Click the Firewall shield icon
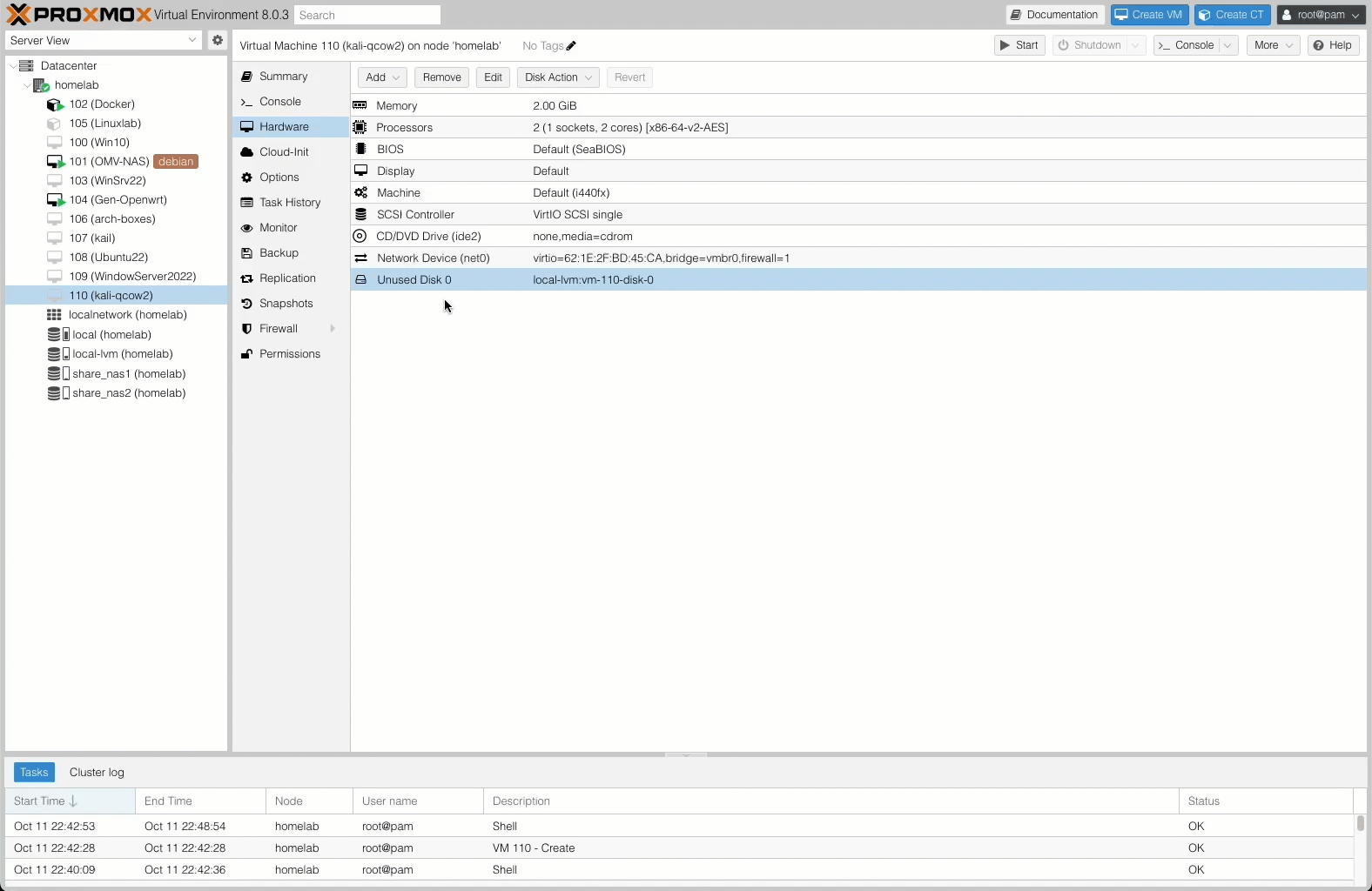The height and width of the screenshot is (891, 1372). click(x=246, y=329)
